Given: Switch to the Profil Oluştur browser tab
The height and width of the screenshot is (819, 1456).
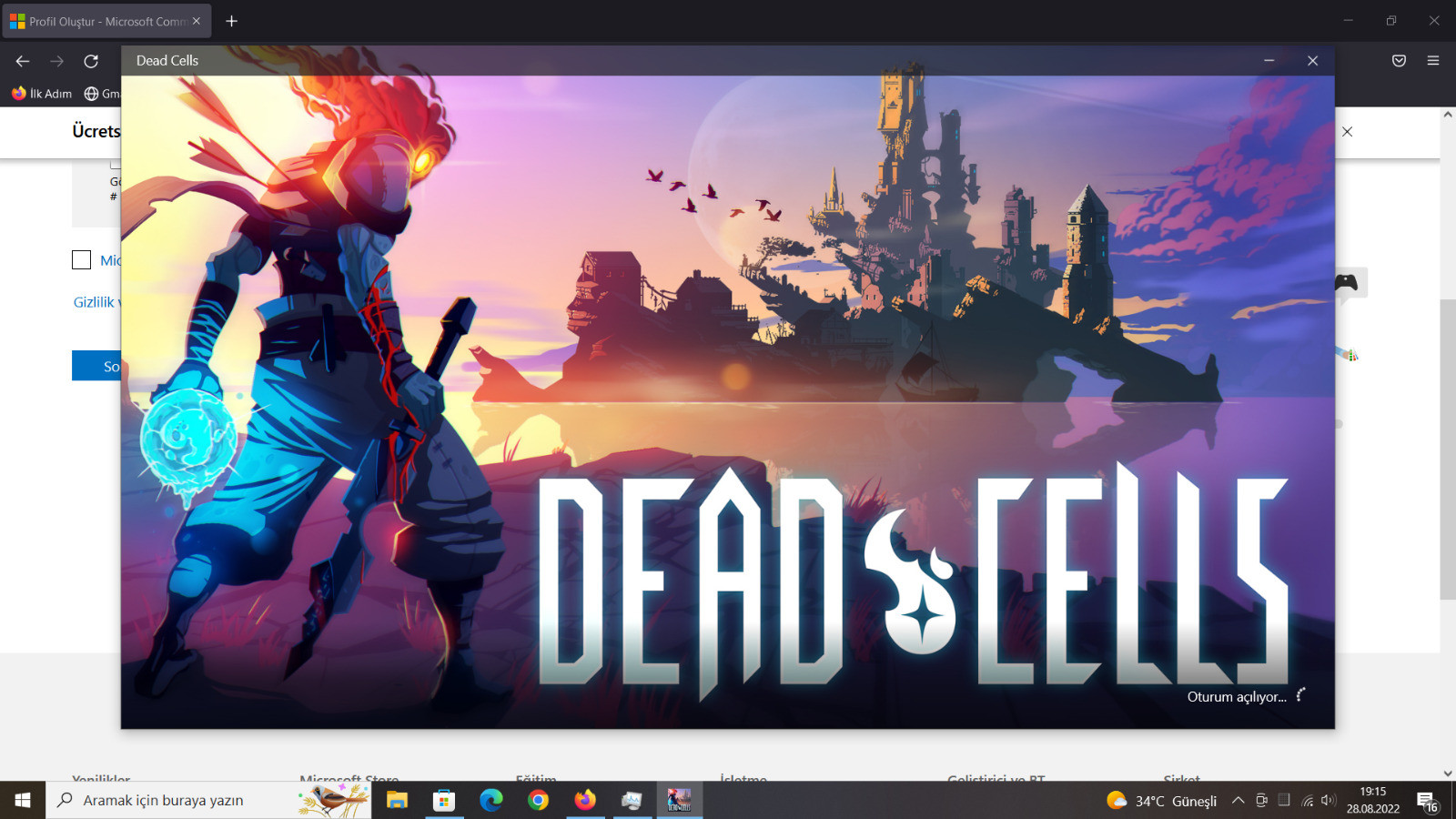Looking at the screenshot, I should (x=106, y=21).
